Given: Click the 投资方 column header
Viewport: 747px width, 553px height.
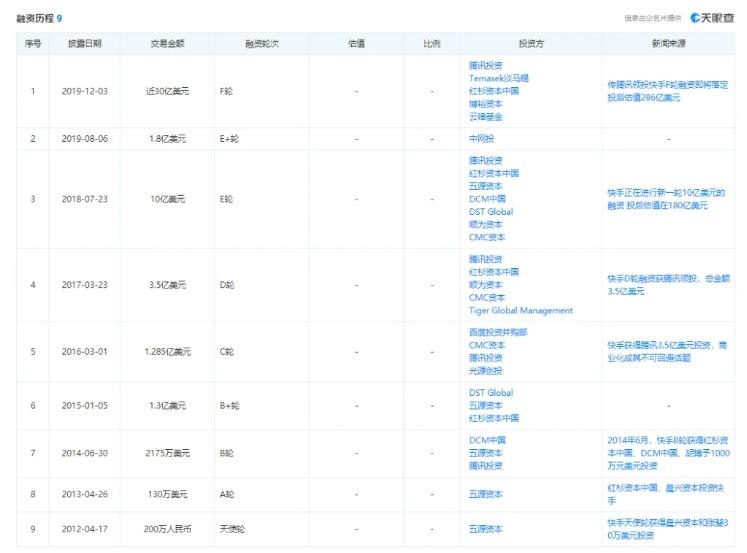Looking at the screenshot, I should coord(531,44).
